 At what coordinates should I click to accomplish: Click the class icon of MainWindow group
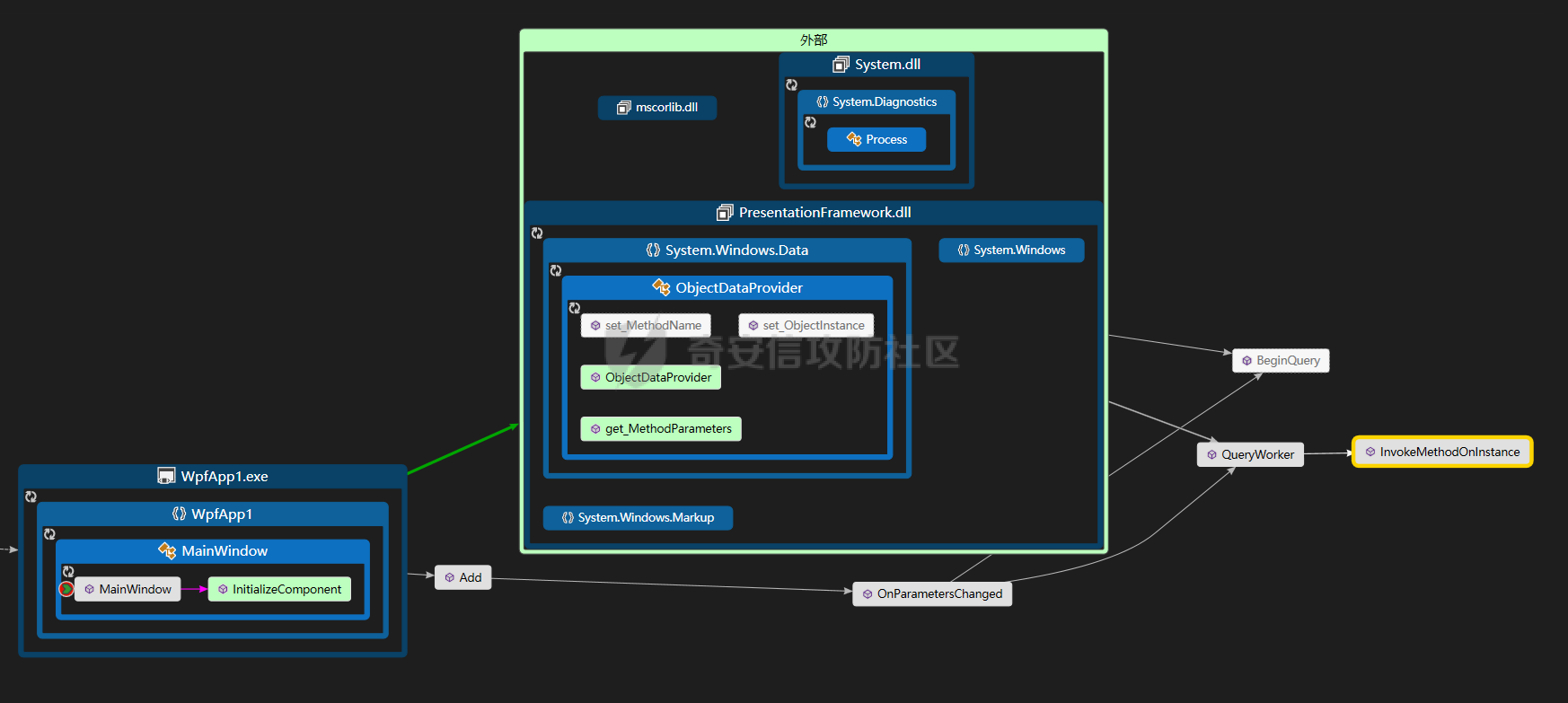167,550
